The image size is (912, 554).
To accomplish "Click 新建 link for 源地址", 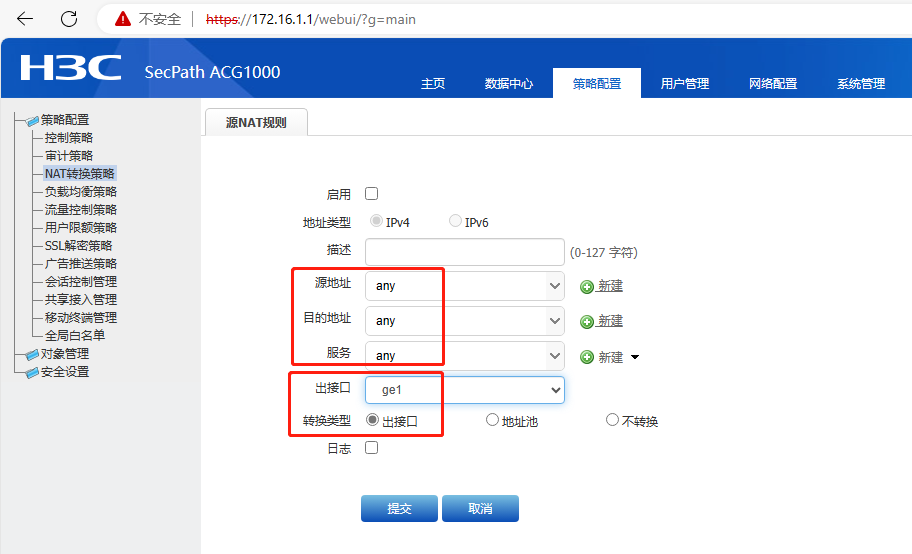I will tap(610, 286).
